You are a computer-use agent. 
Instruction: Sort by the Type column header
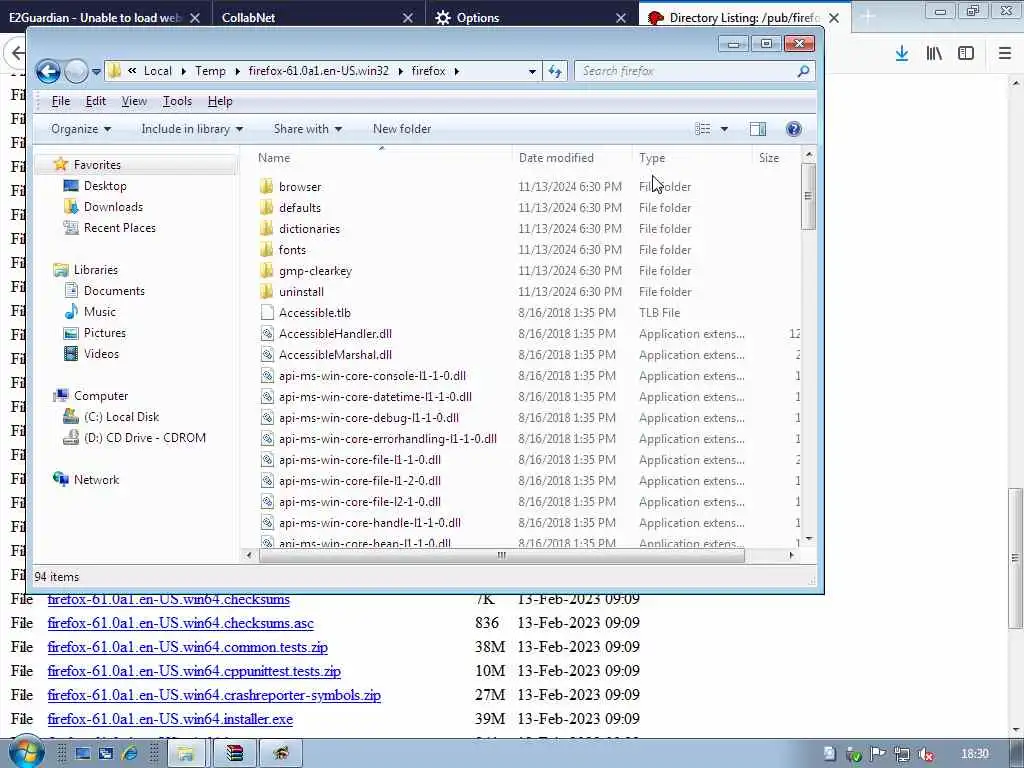click(652, 158)
